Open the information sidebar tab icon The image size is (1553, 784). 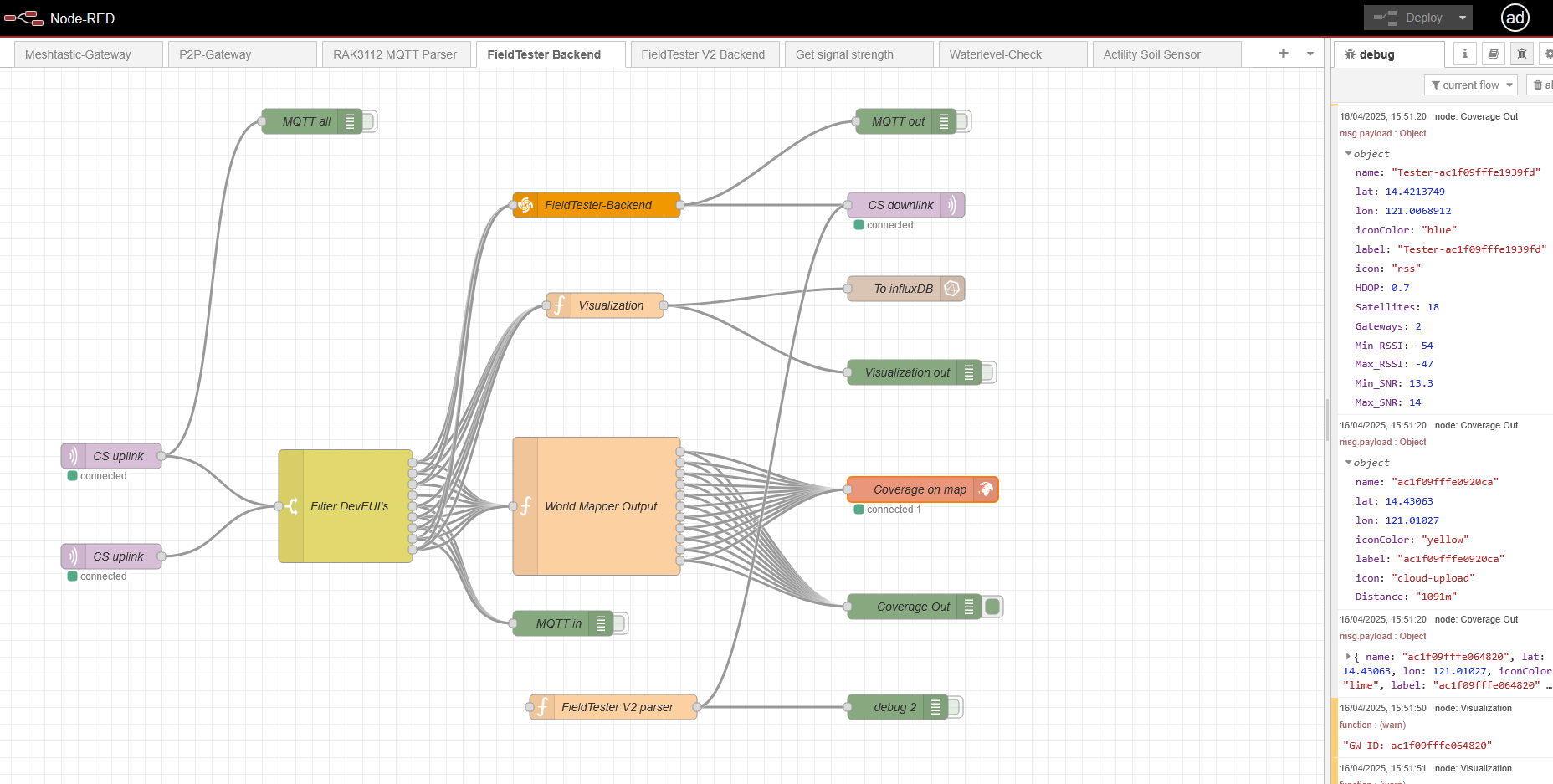coord(1464,54)
